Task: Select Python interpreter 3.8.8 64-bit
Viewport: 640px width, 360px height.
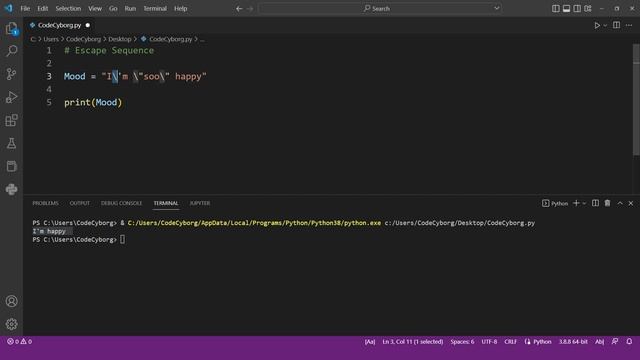Action: click(573, 342)
